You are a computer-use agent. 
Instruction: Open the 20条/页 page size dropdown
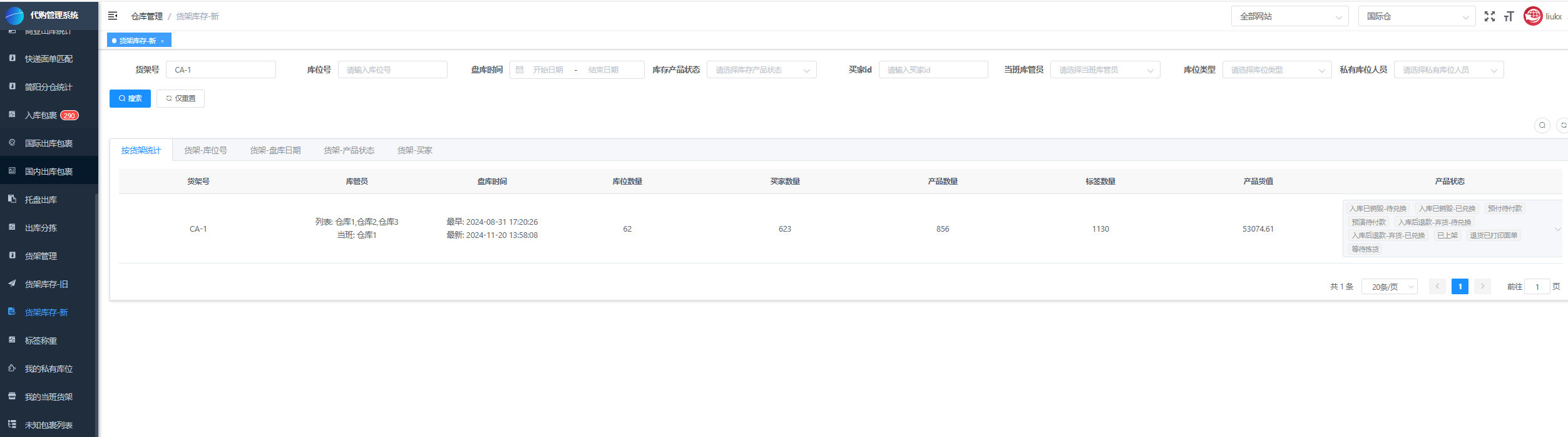tap(1389, 287)
